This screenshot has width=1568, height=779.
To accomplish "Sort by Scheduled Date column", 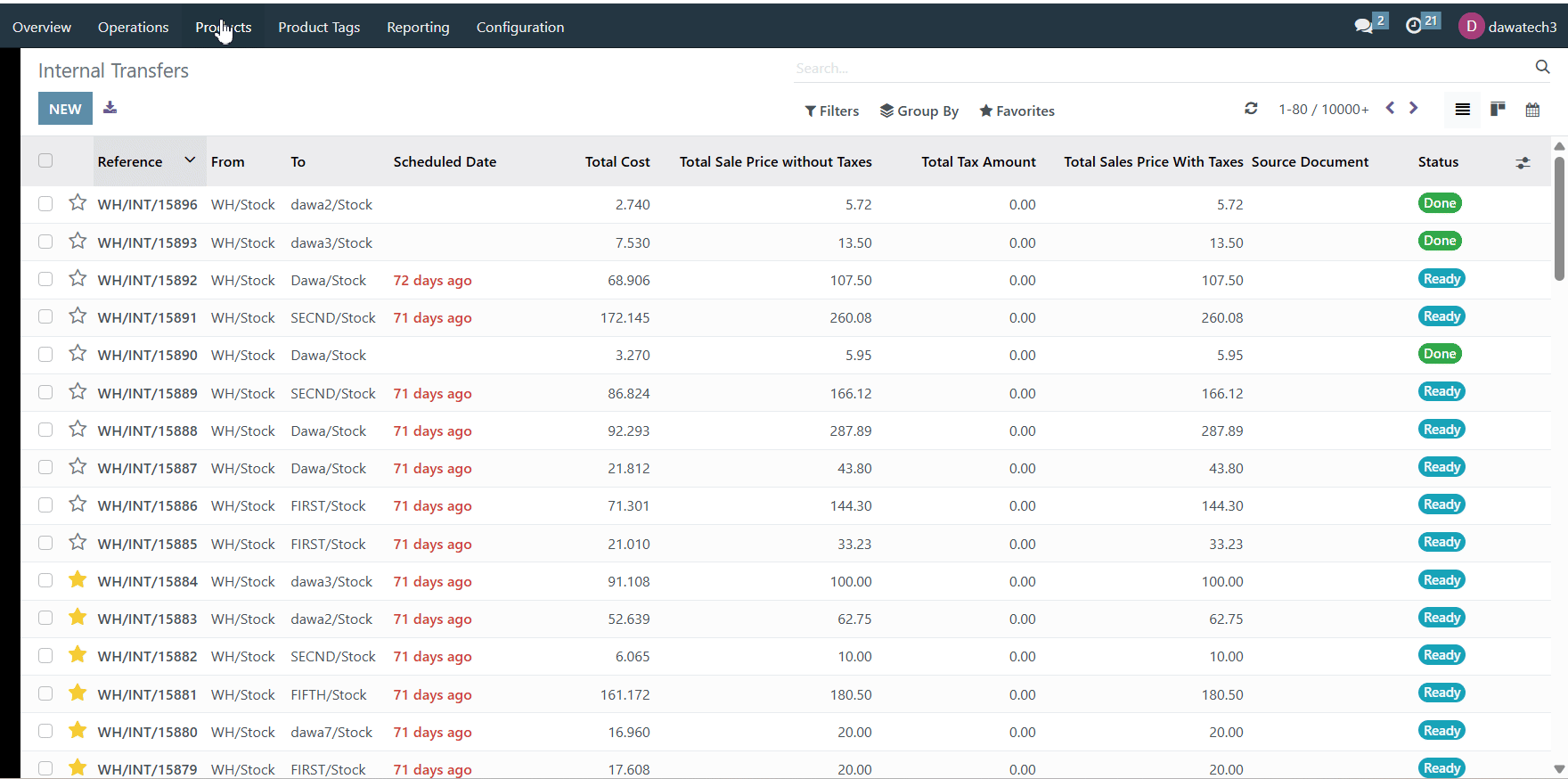I will (445, 161).
